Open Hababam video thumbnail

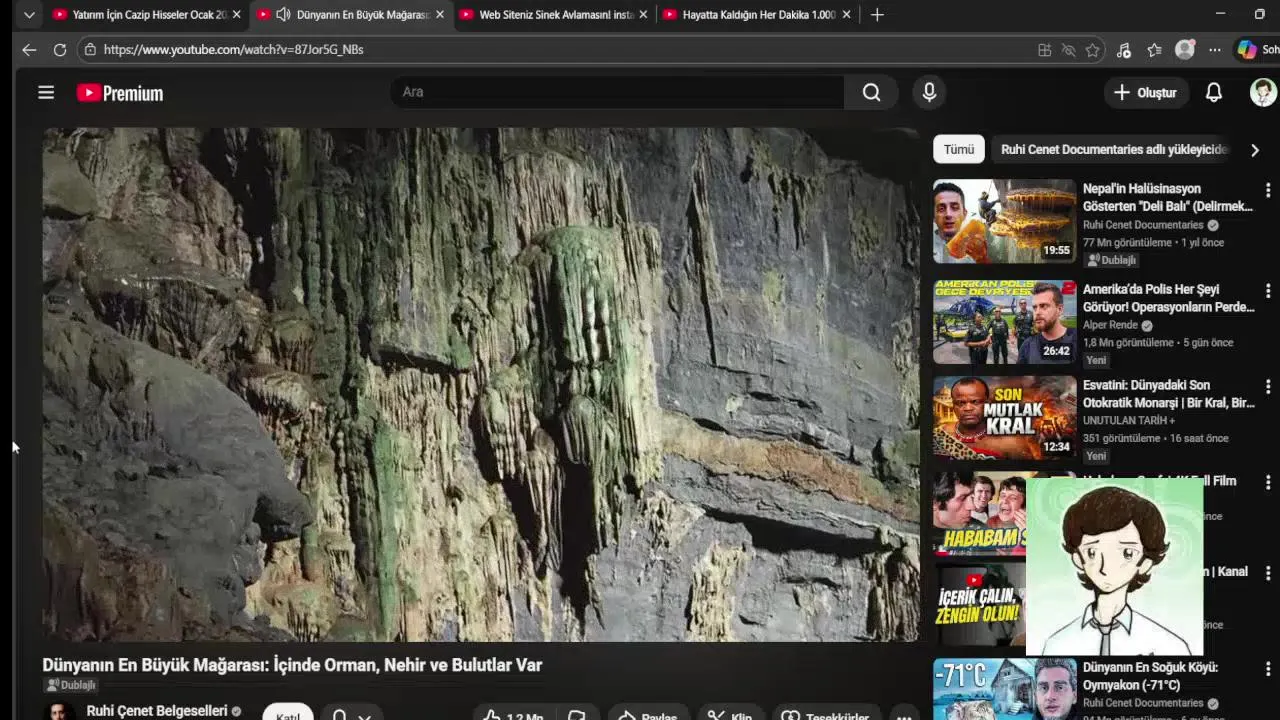(x=980, y=513)
